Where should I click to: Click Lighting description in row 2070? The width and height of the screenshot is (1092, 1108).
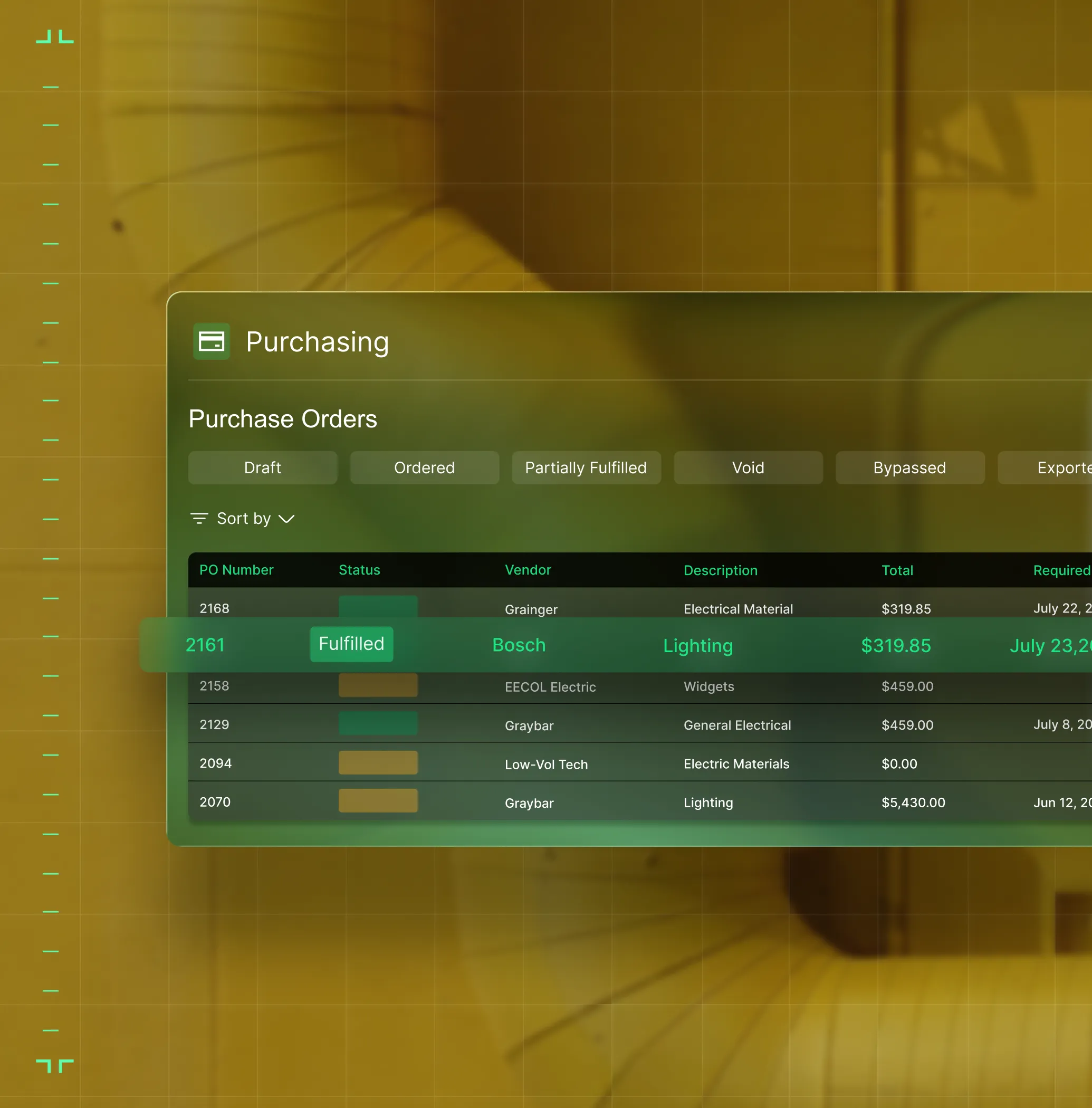point(708,803)
